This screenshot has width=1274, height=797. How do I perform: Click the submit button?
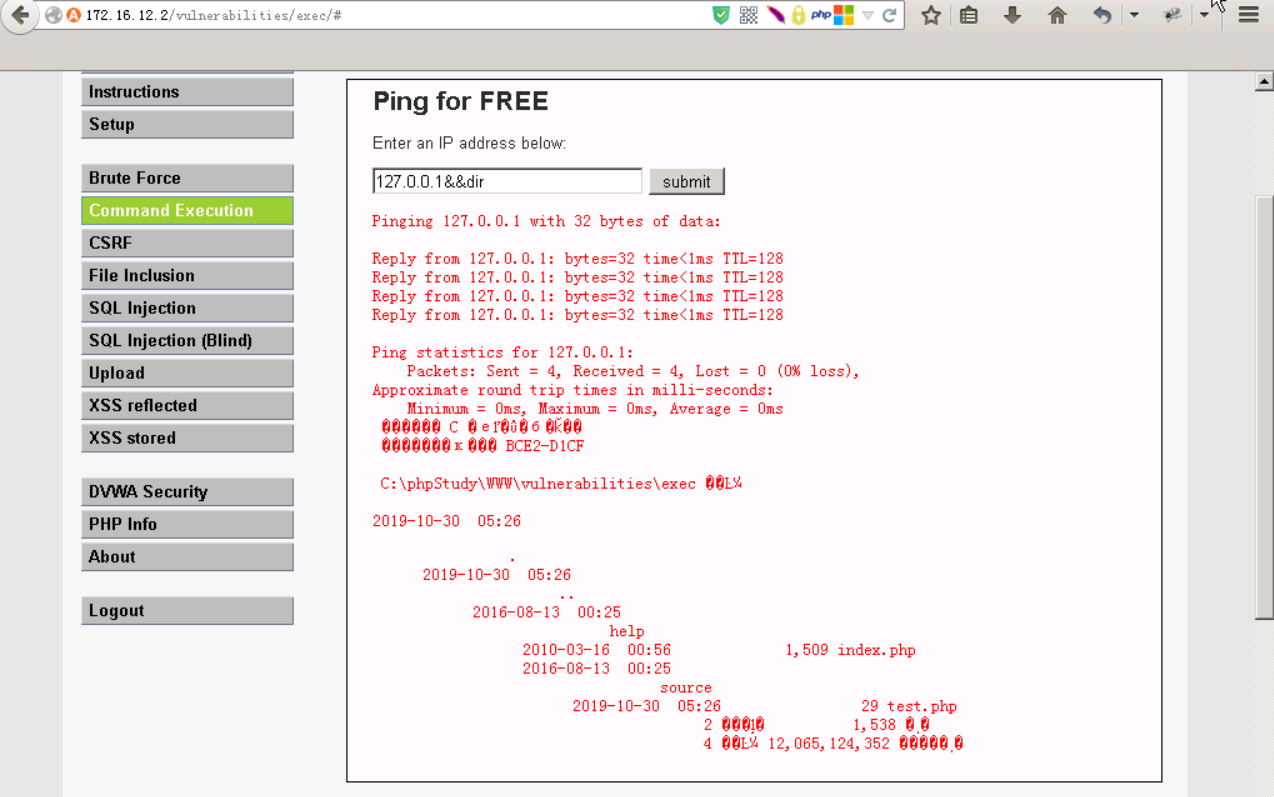coord(686,181)
